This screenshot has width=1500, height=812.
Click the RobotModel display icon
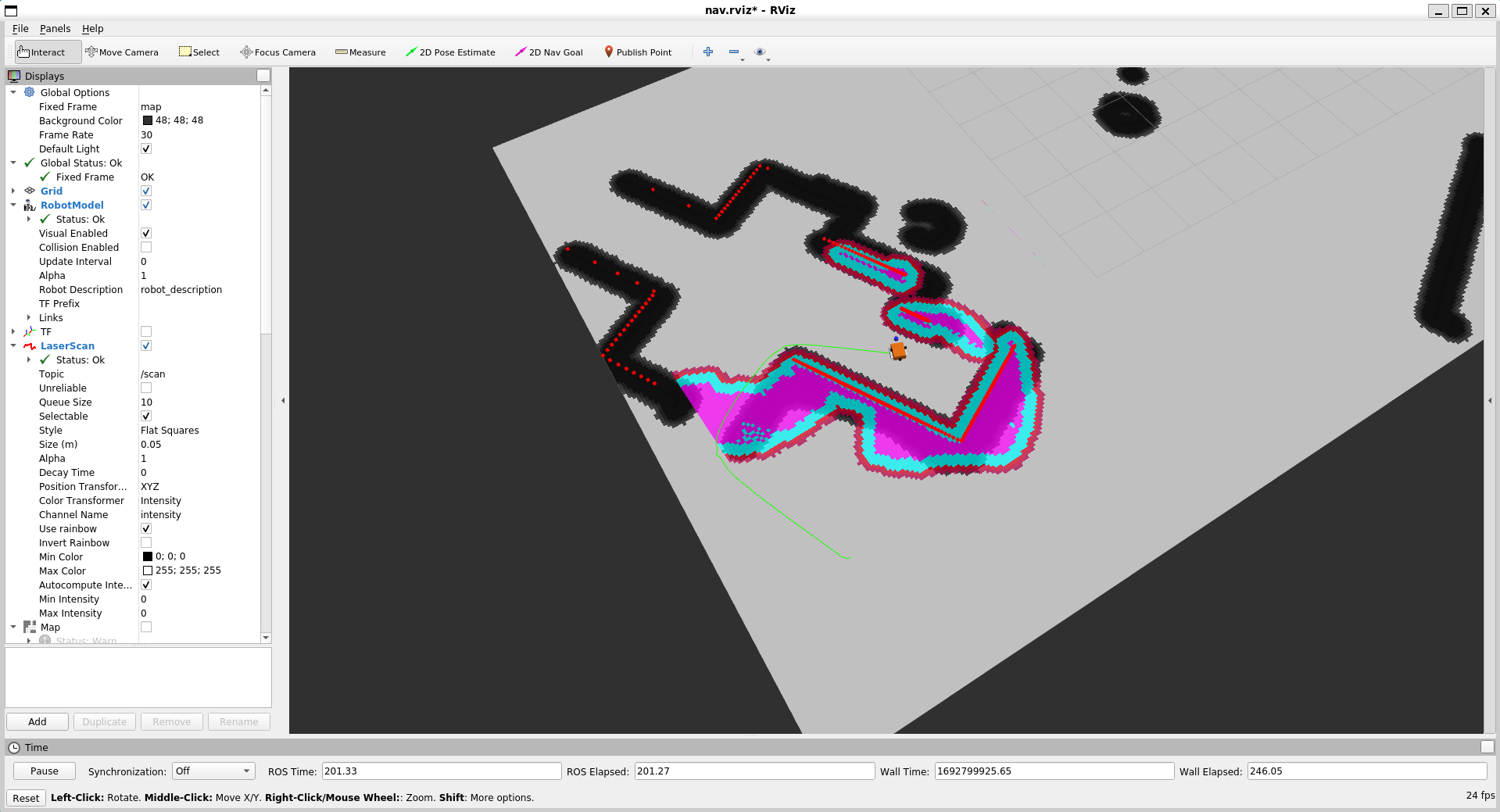point(30,205)
